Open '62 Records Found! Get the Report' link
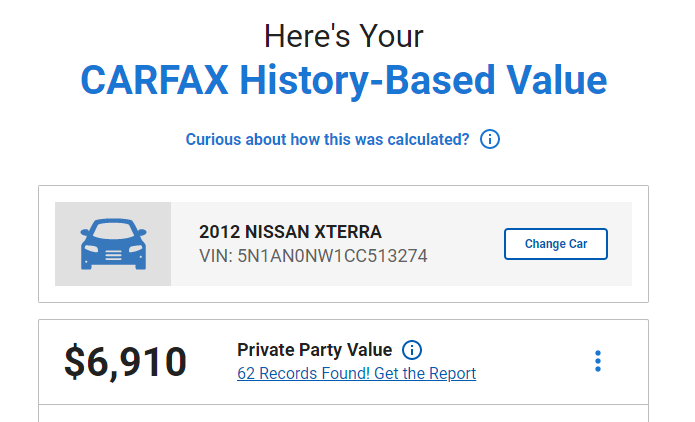This screenshot has width=695, height=422. pos(356,373)
